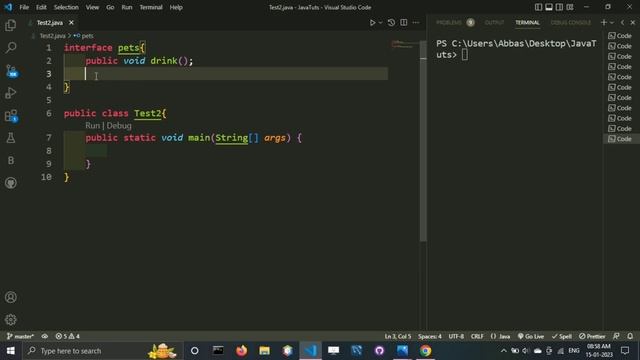Click the terminal prompt input area
Image resolution: width=640 pixels, height=360 pixels.
coord(465,55)
